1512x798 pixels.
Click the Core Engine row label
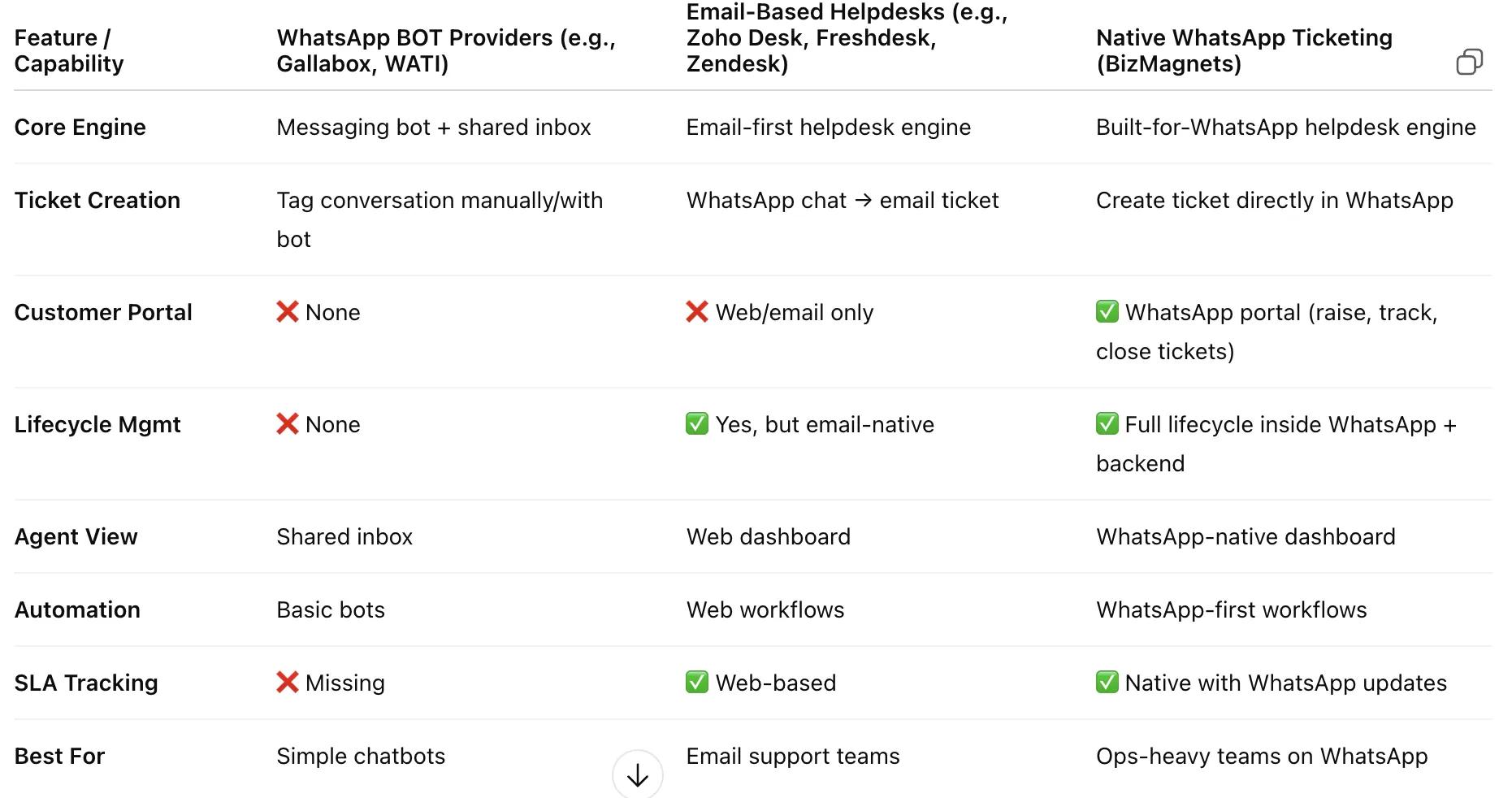[x=80, y=128]
